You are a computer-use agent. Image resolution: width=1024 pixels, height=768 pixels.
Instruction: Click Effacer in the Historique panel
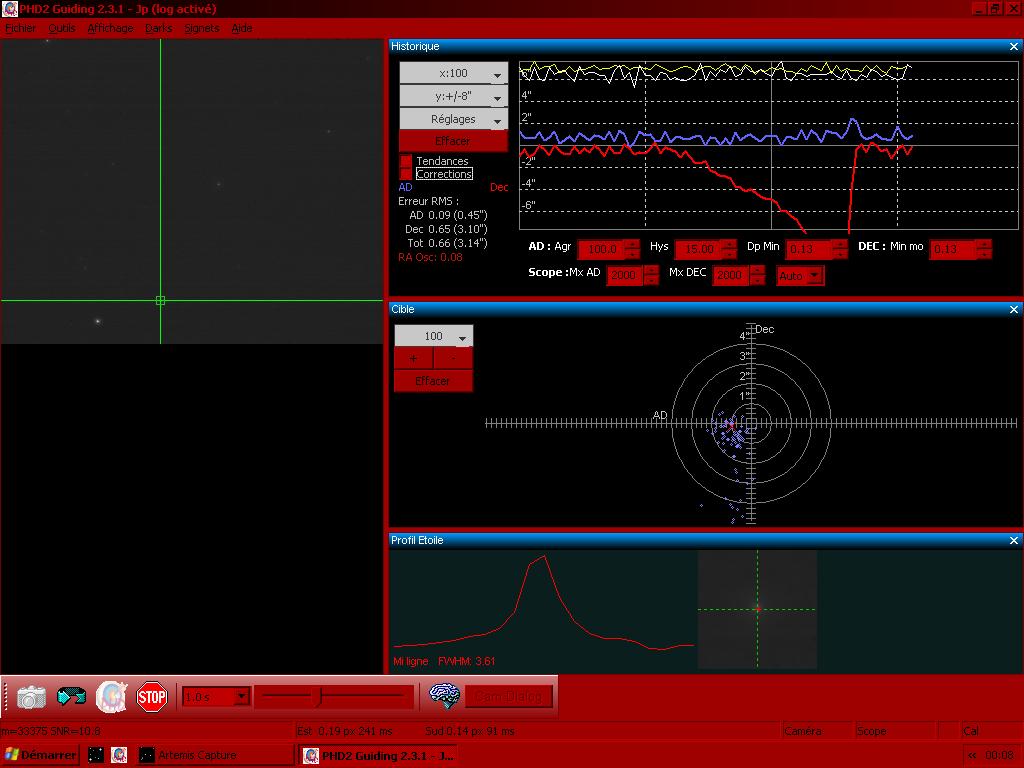452,141
